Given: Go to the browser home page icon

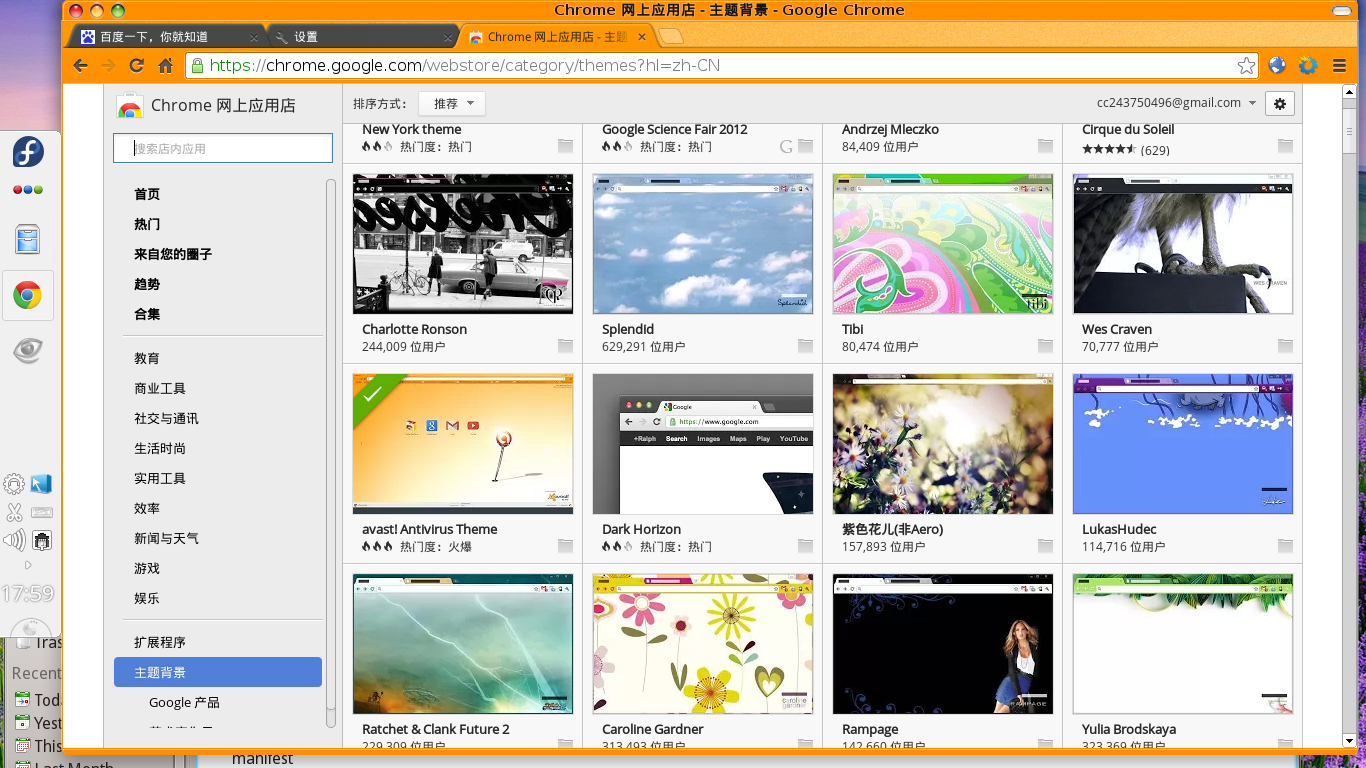Looking at the screenshot, I should click(x=166, y=66).
